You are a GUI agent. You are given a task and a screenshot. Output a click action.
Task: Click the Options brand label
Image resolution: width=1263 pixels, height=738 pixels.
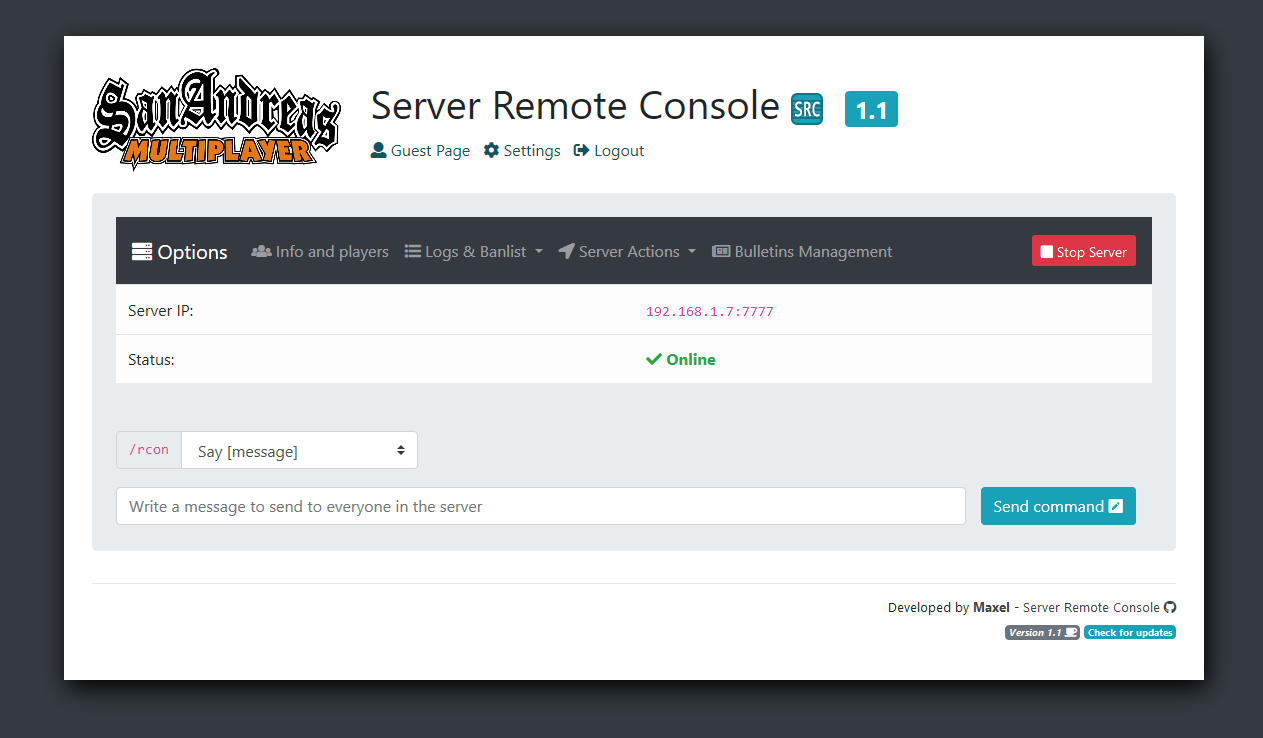pos(180,252)
